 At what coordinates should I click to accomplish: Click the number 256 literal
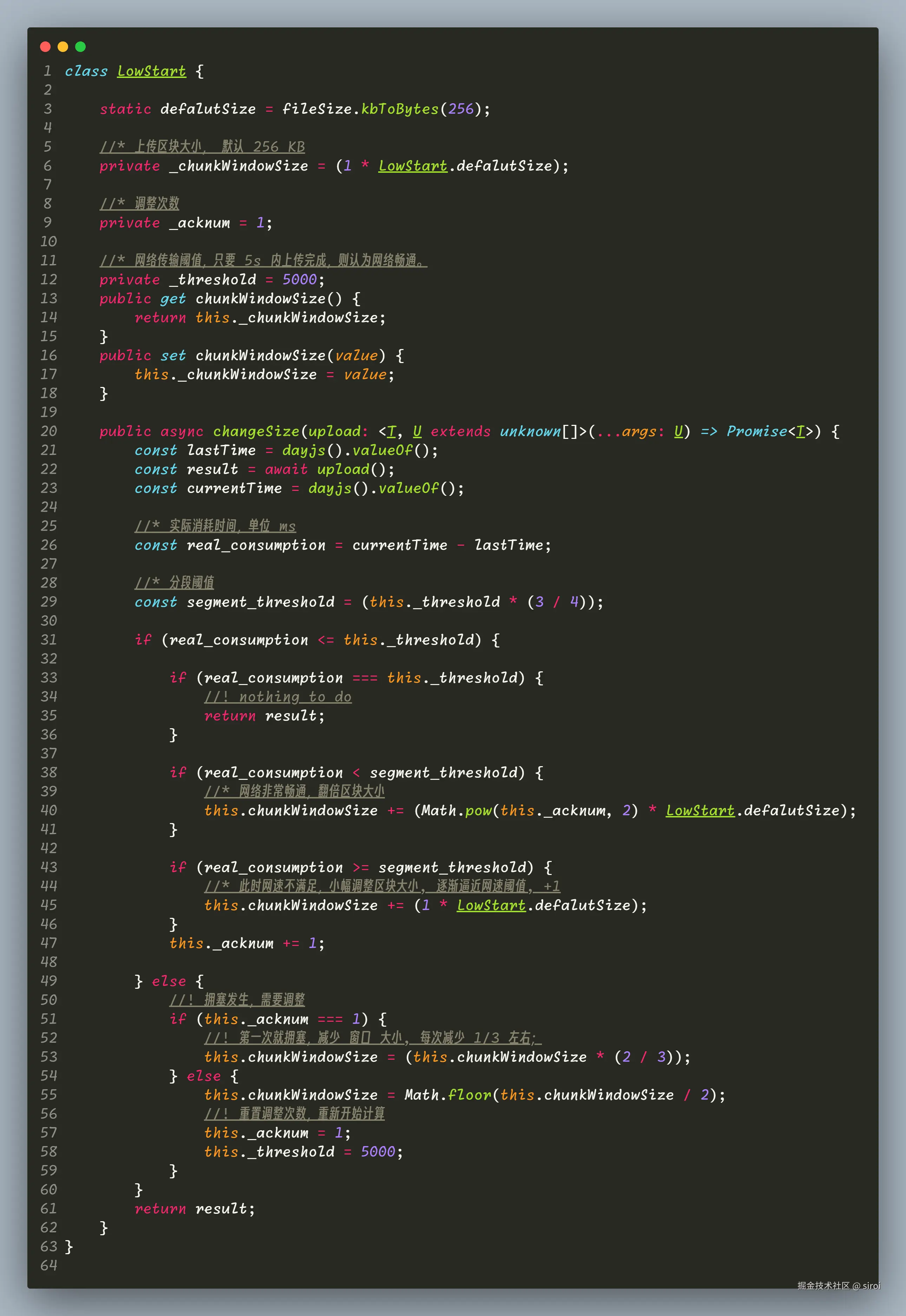[x=460, y=109]
